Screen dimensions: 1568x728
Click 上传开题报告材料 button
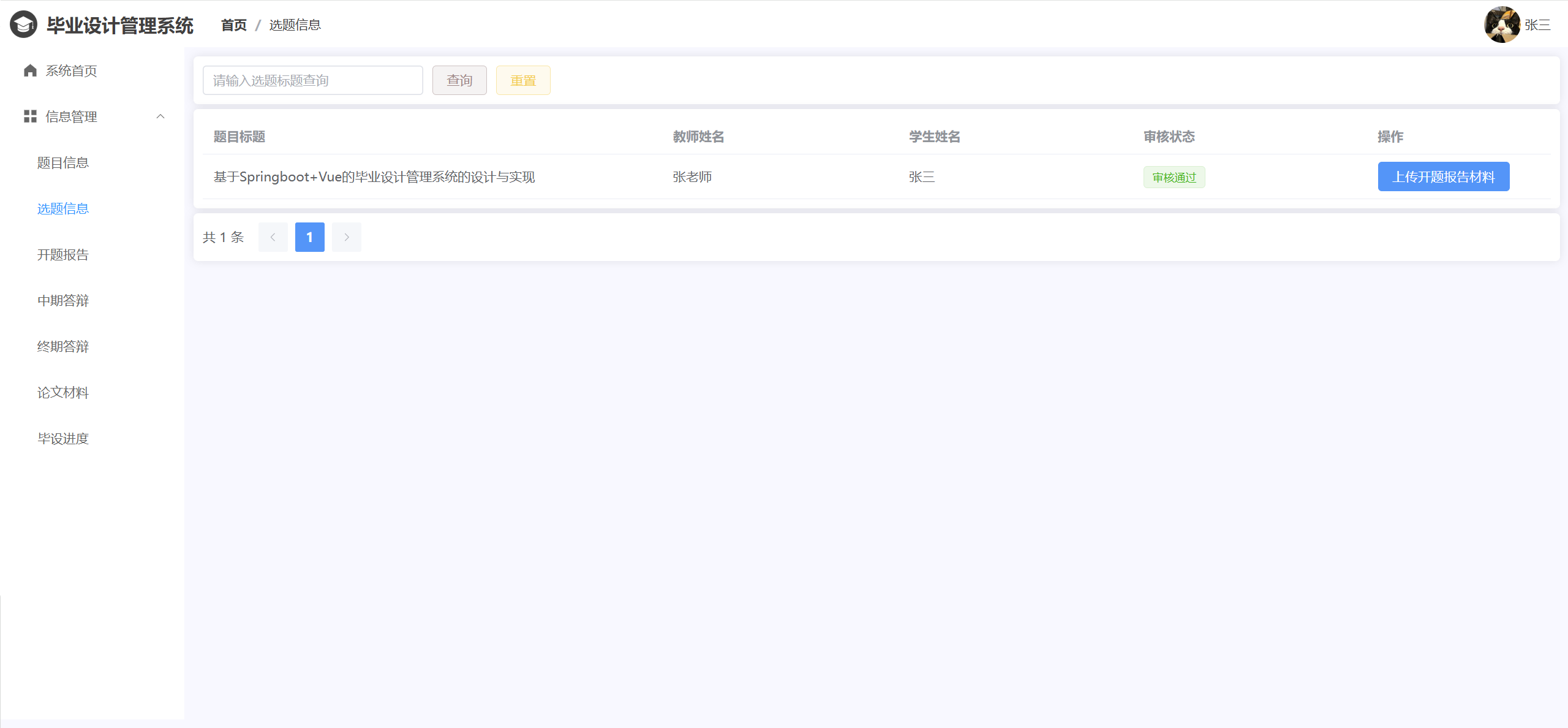click(1443, 176)
